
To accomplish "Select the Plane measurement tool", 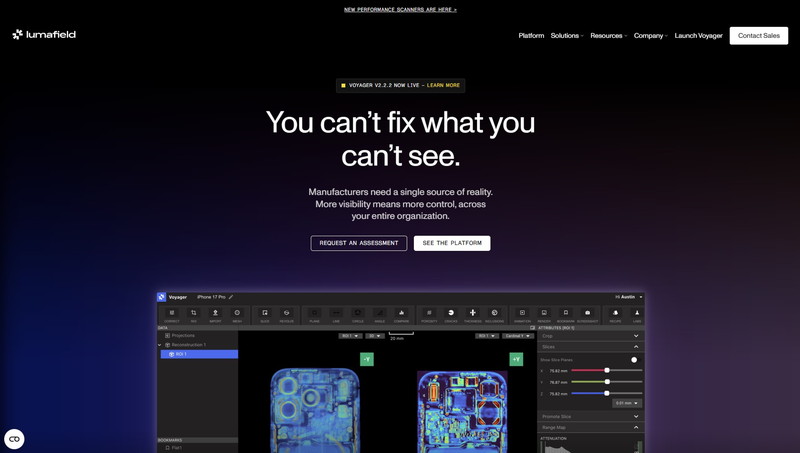I will (x=314, y=315).
